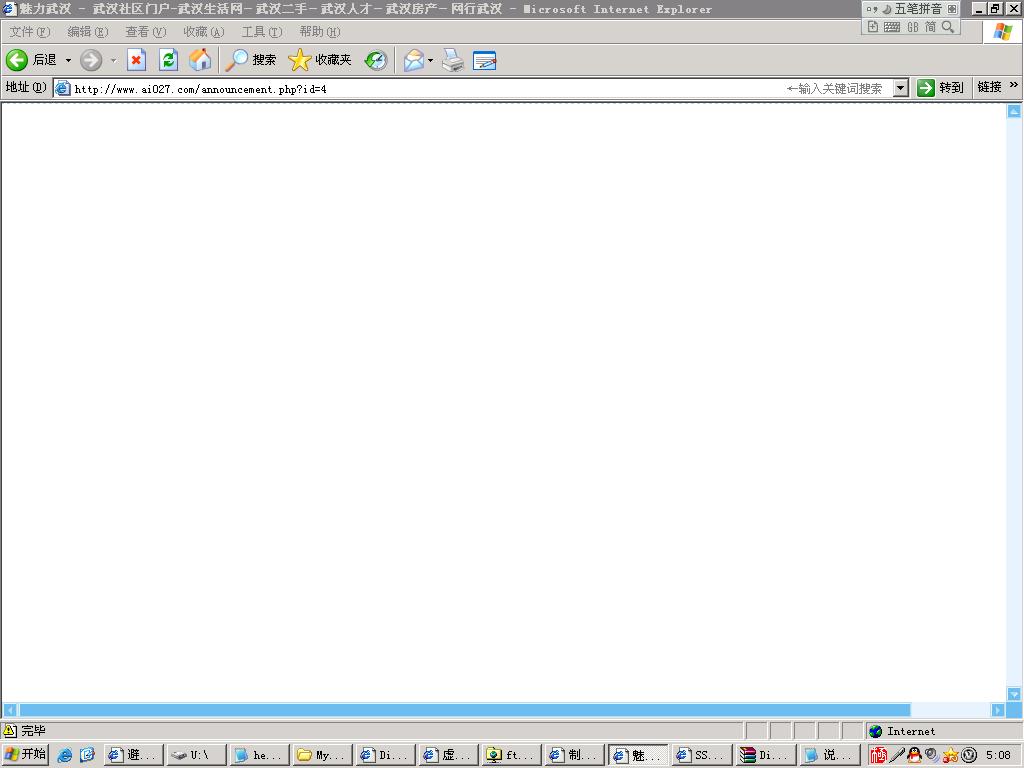Click the Print printer icon
This screenshot has width=1024, height=768.
tap(453, 60)
